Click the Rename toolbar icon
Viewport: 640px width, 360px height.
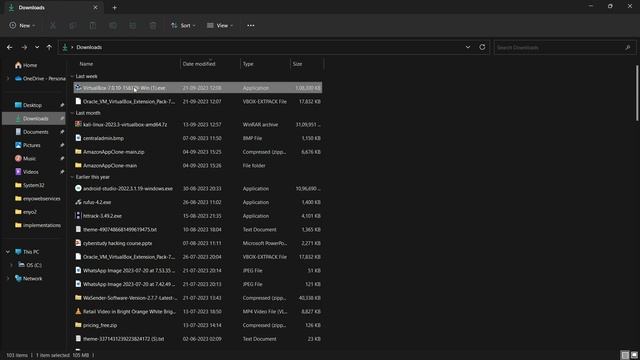113,26
